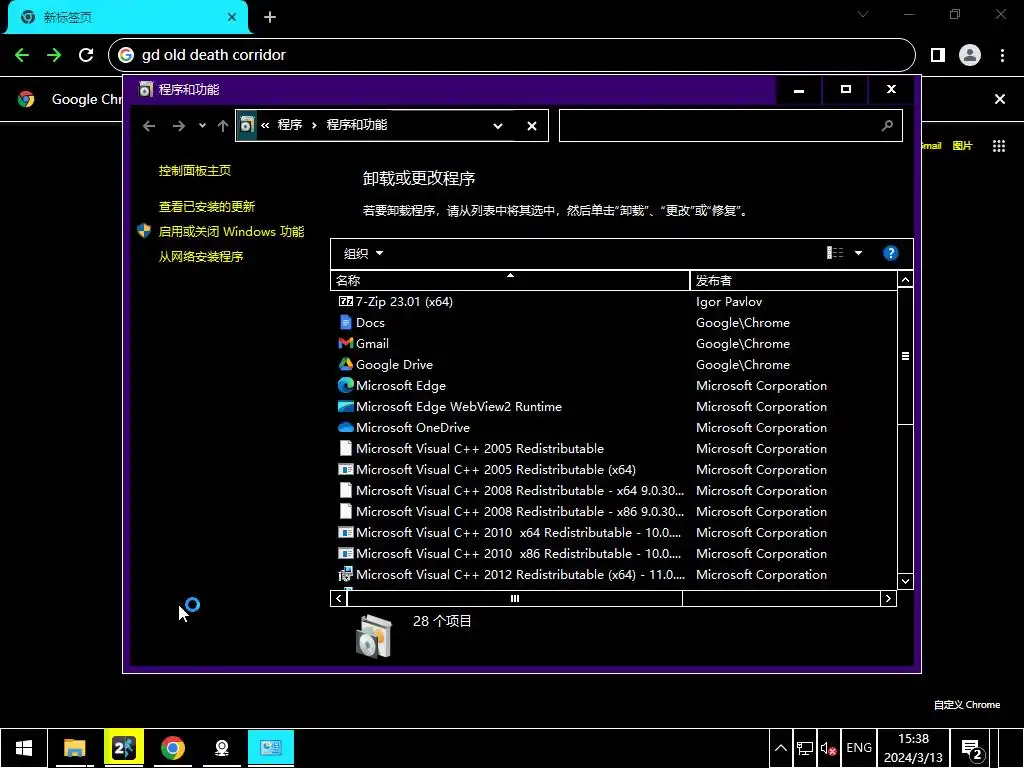Go forward in Control Panel navigation
The image size is (1024, 768).
tap(178, 125)
